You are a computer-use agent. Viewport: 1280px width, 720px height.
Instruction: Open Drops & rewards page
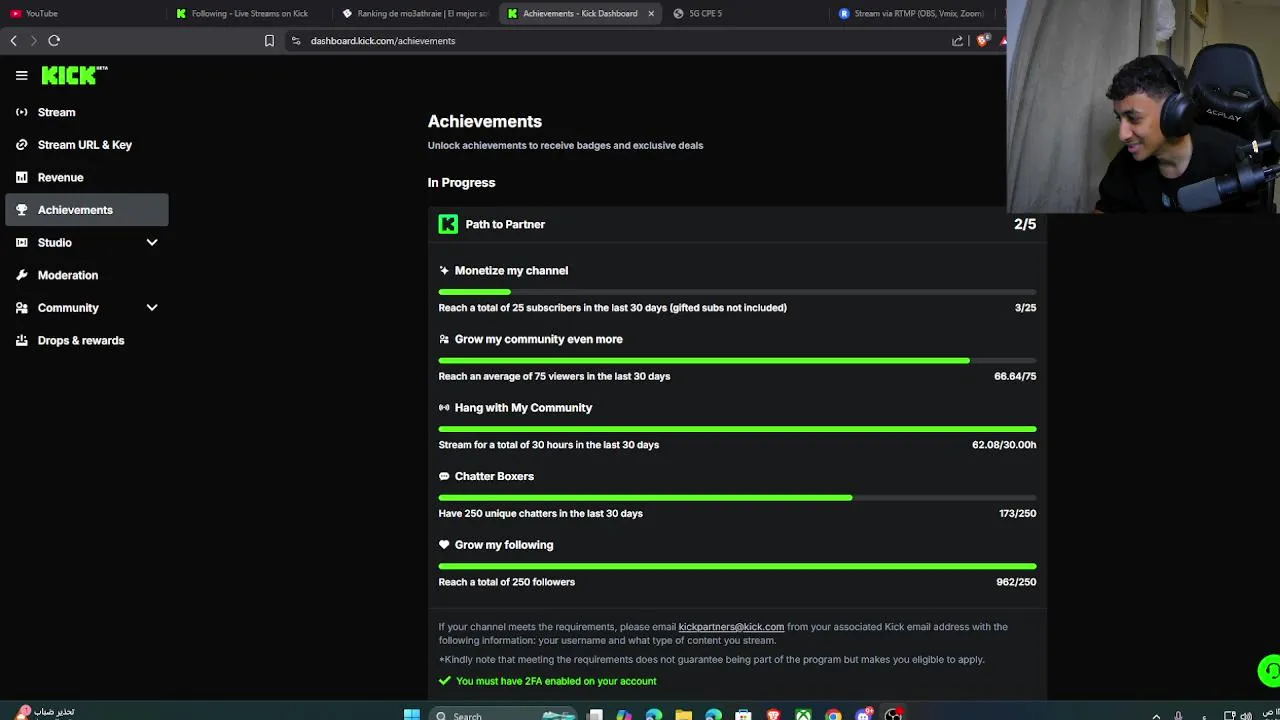point(87,340)
